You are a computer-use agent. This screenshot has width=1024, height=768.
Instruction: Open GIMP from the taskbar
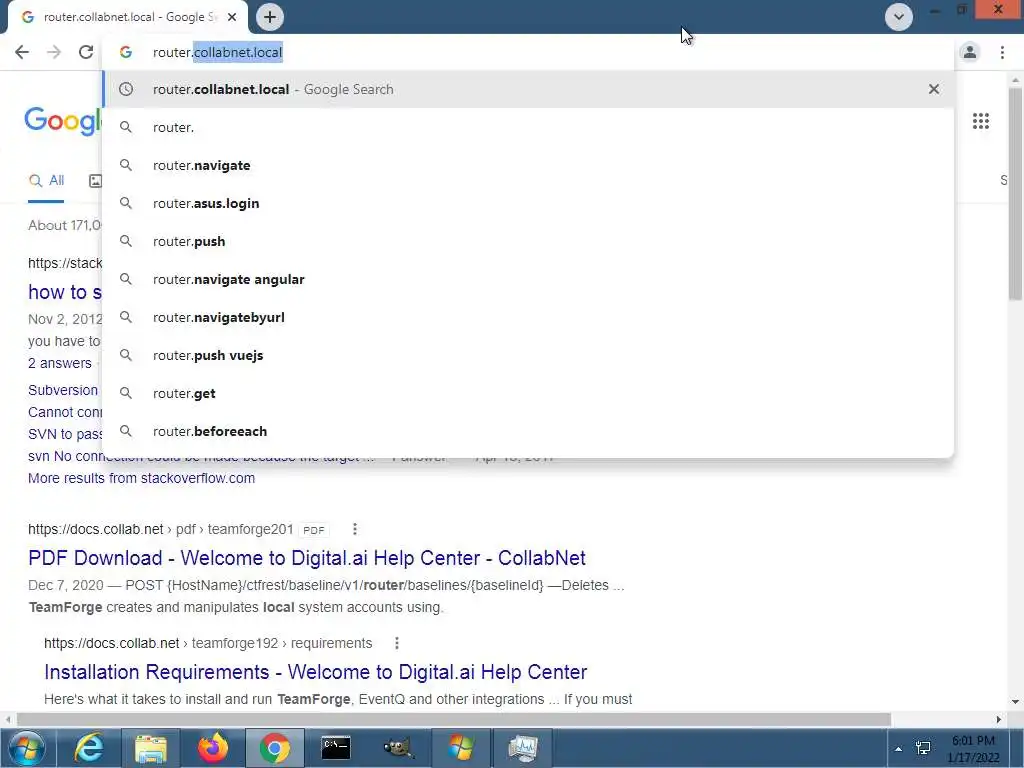(x=398, y=748)
